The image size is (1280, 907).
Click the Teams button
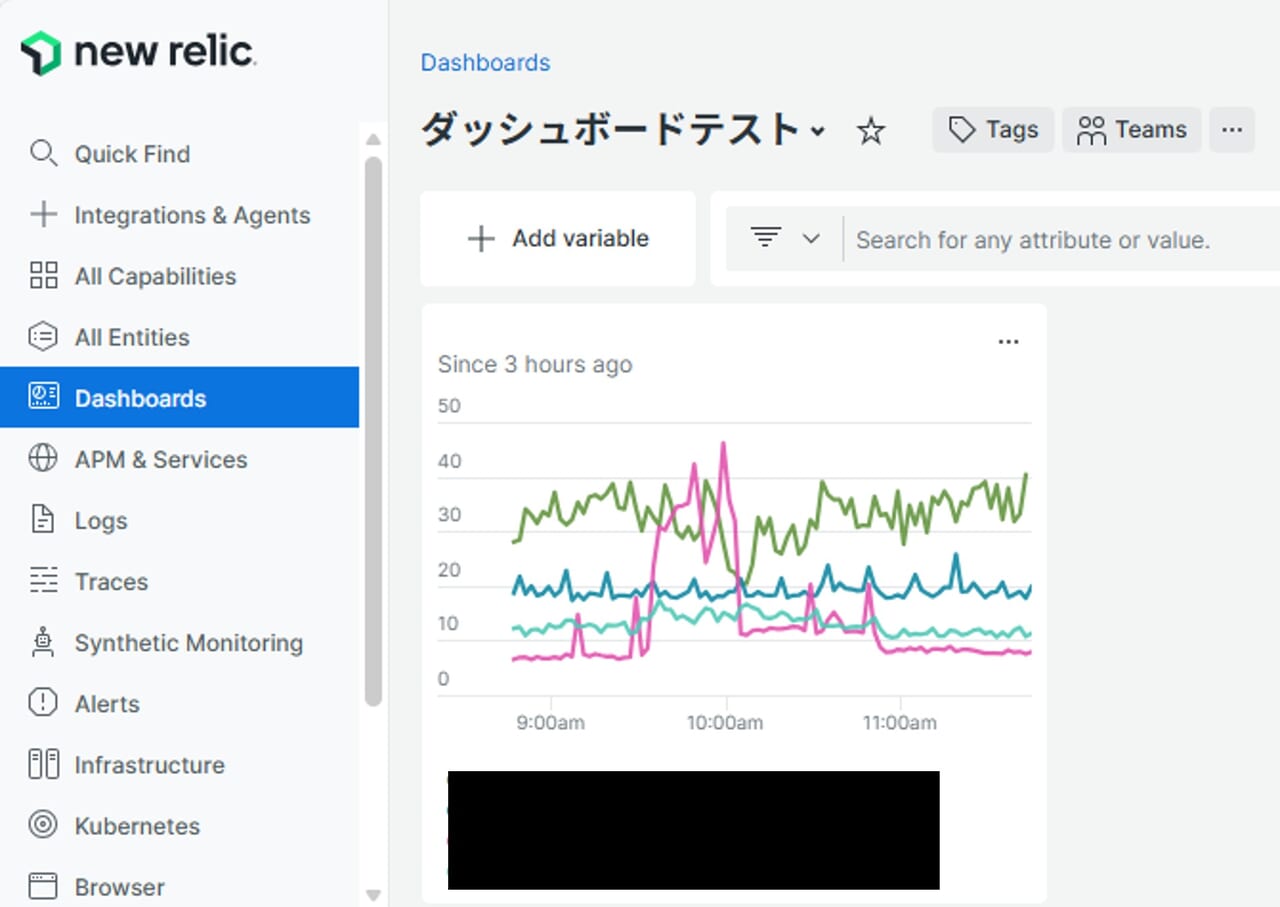tap(1132, 130)
